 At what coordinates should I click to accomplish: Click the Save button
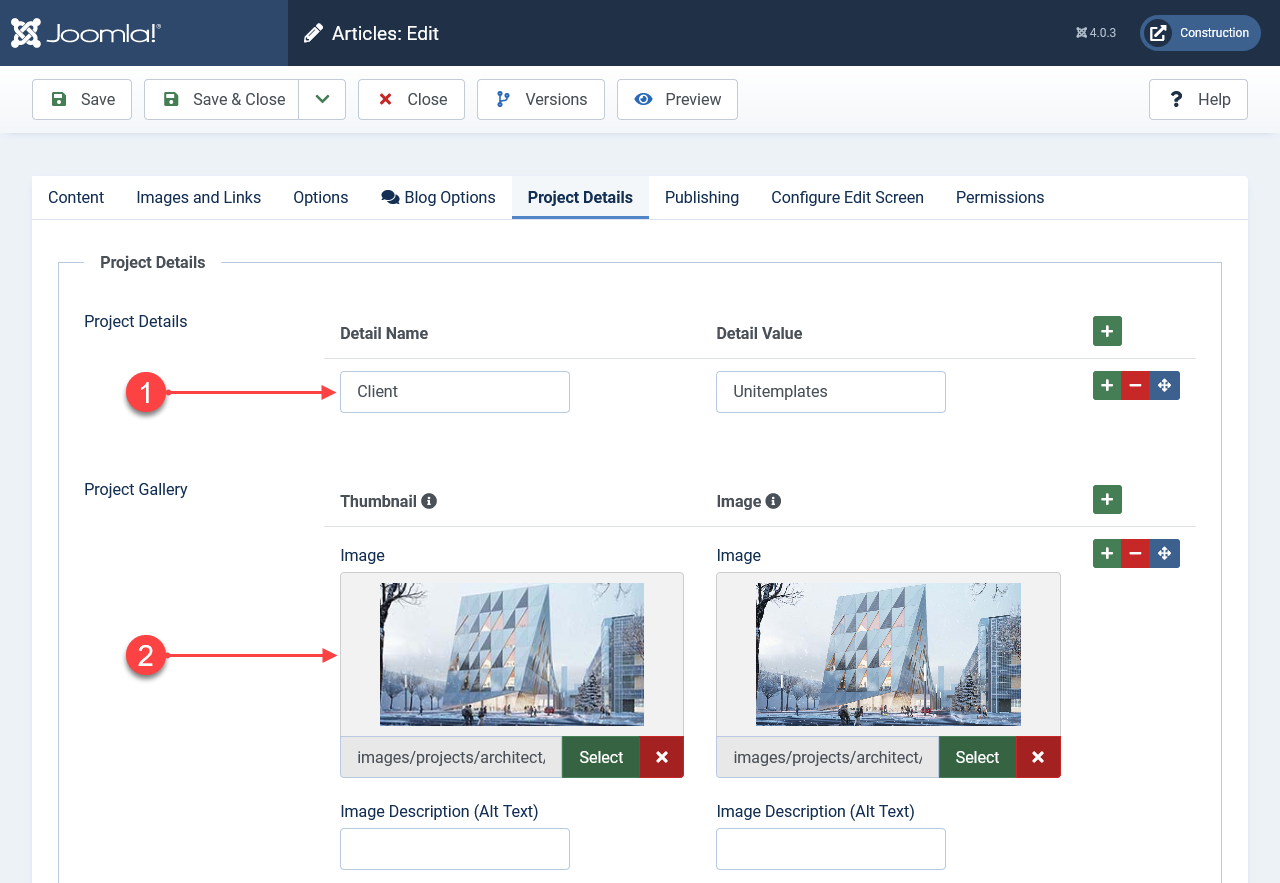pyautogui.click(x=82, y=99)
